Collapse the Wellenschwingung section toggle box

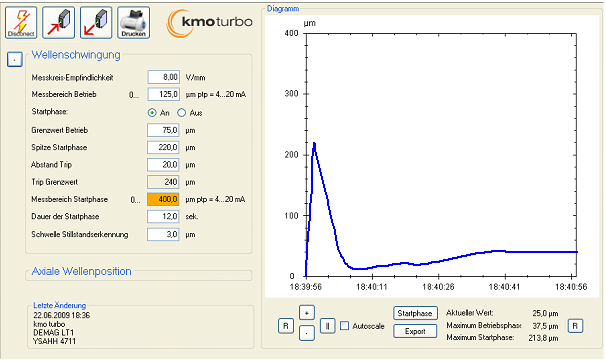(15, 60)
